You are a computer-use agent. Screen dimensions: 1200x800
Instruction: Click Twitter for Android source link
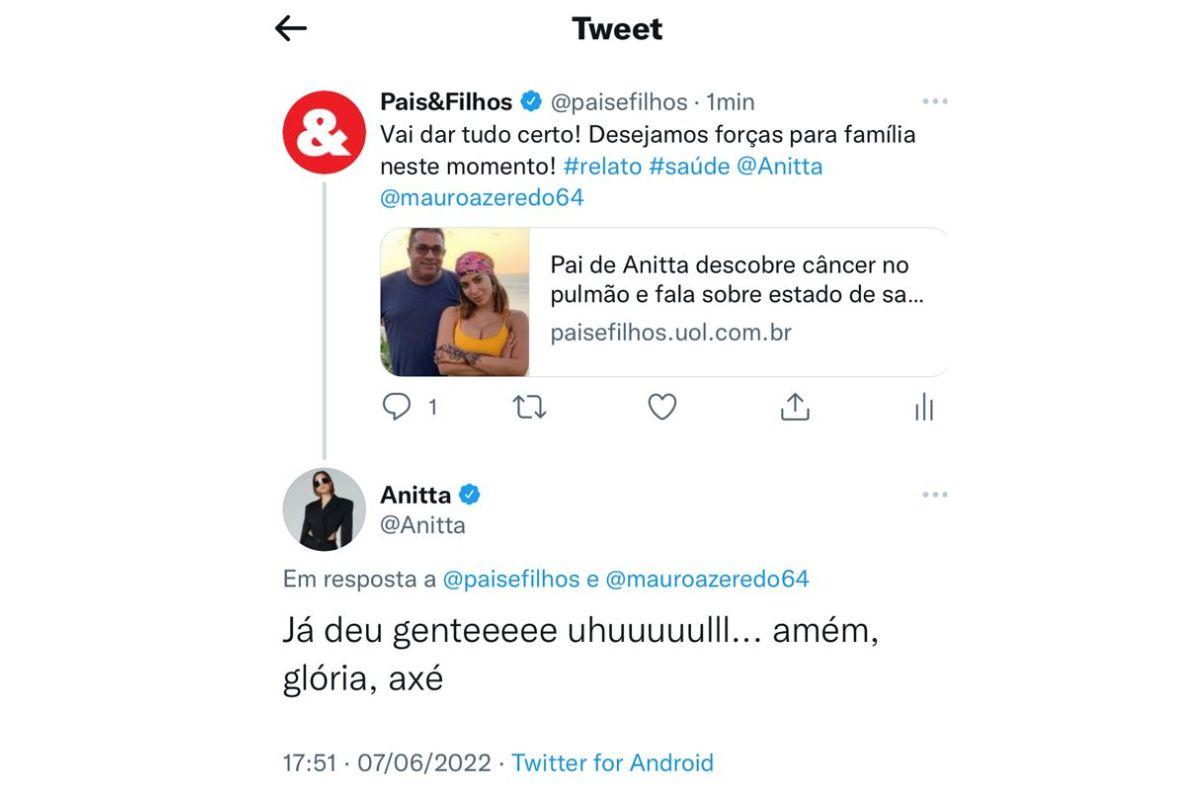[x=612, y=763]
